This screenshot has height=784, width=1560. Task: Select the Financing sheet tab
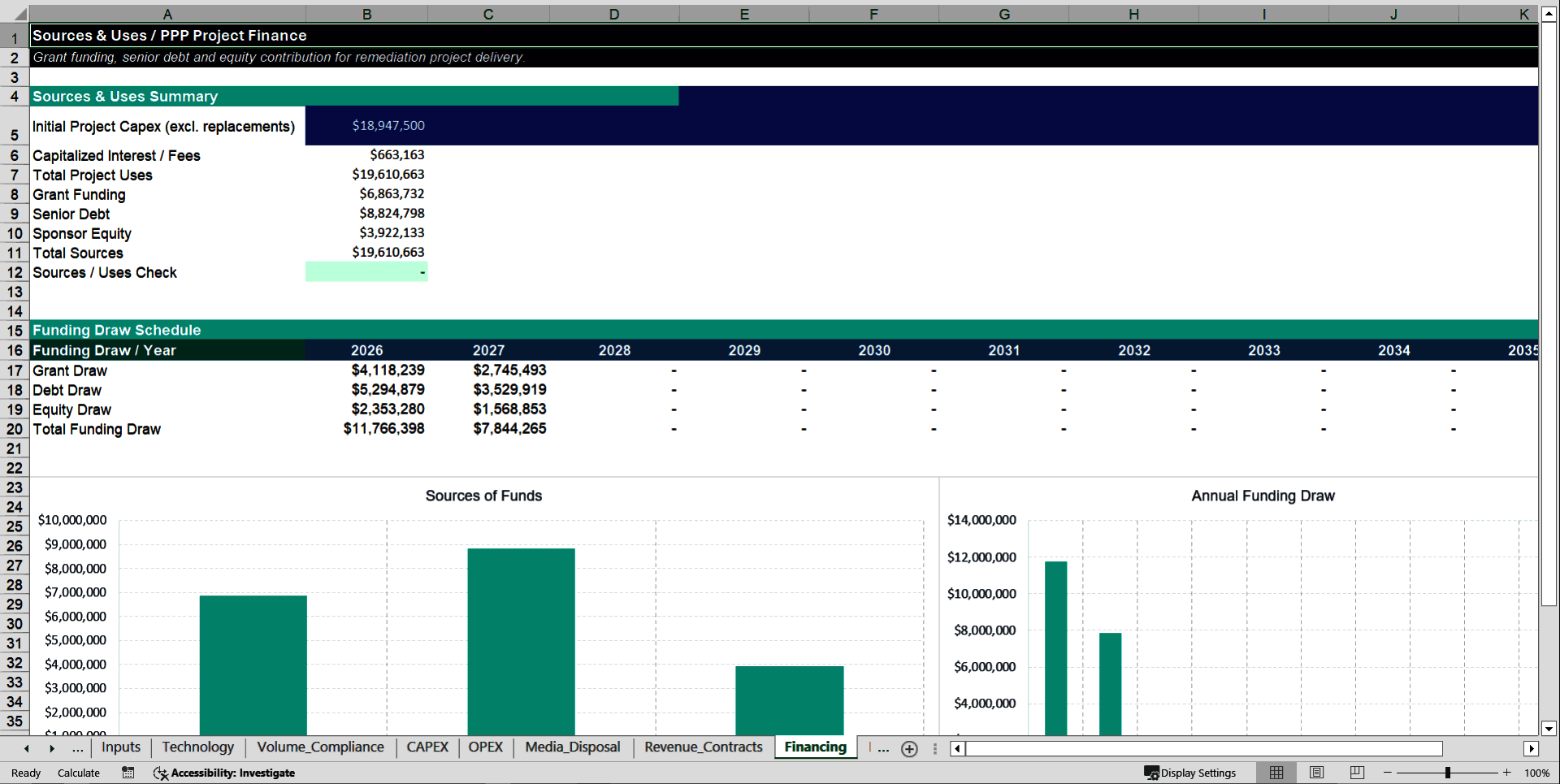(815, 747)
